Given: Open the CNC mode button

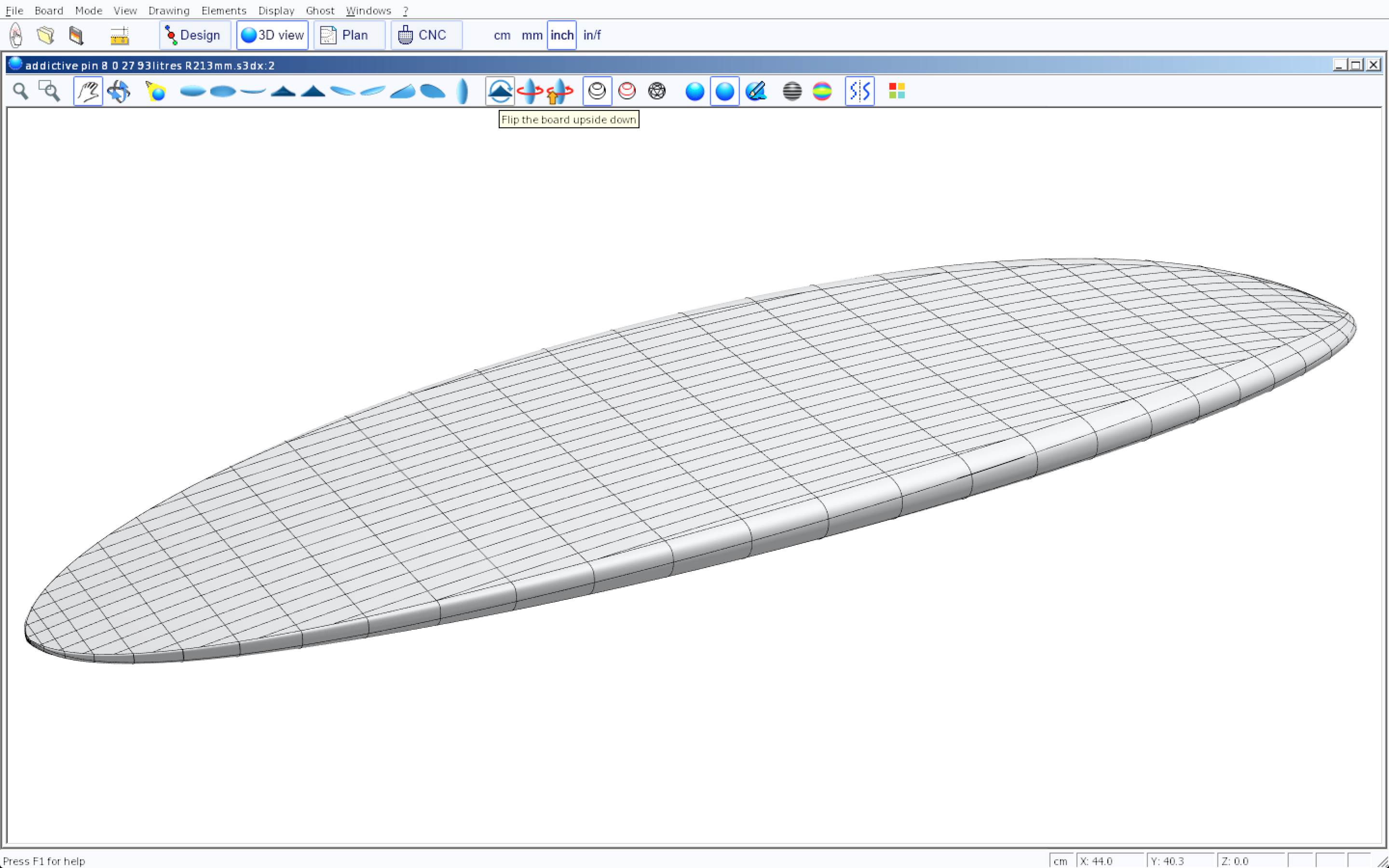Looking at the screenshot, I should 426,35.
